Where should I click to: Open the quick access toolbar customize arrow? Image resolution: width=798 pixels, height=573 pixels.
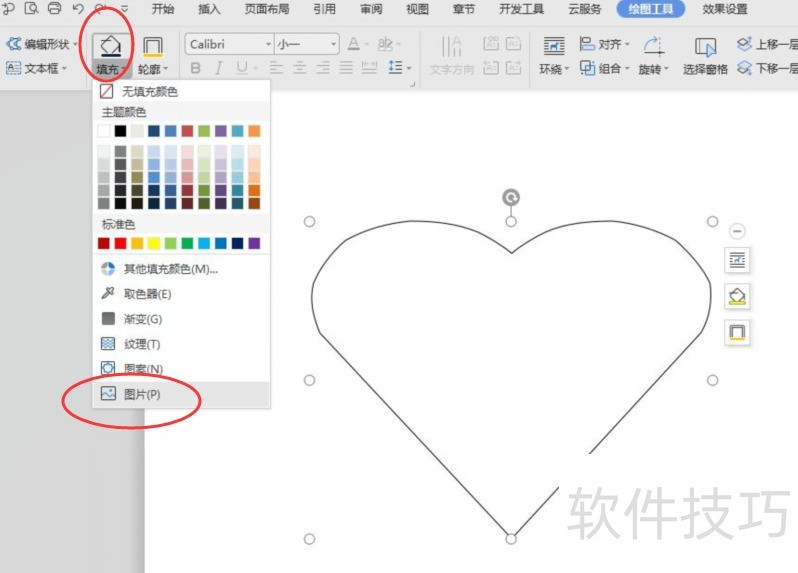(x=125, y=8)
